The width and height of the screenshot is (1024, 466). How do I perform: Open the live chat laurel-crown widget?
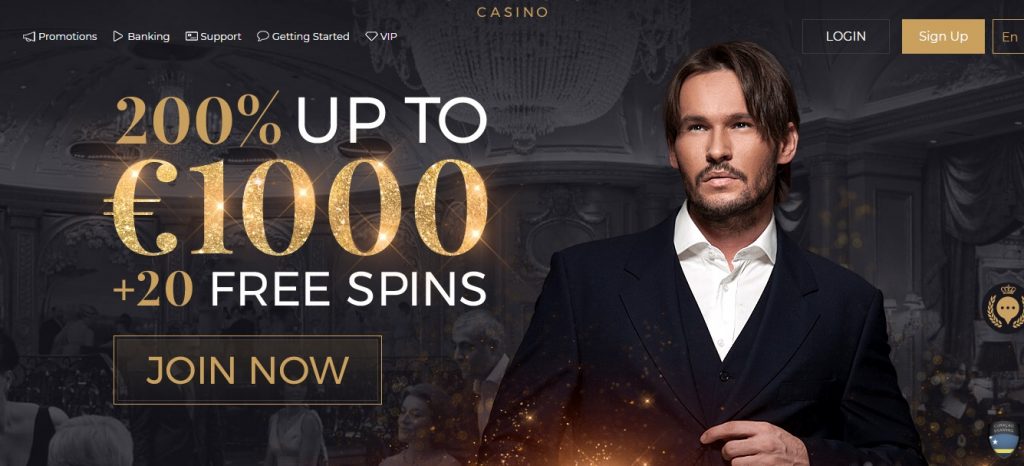[1004, 309]
